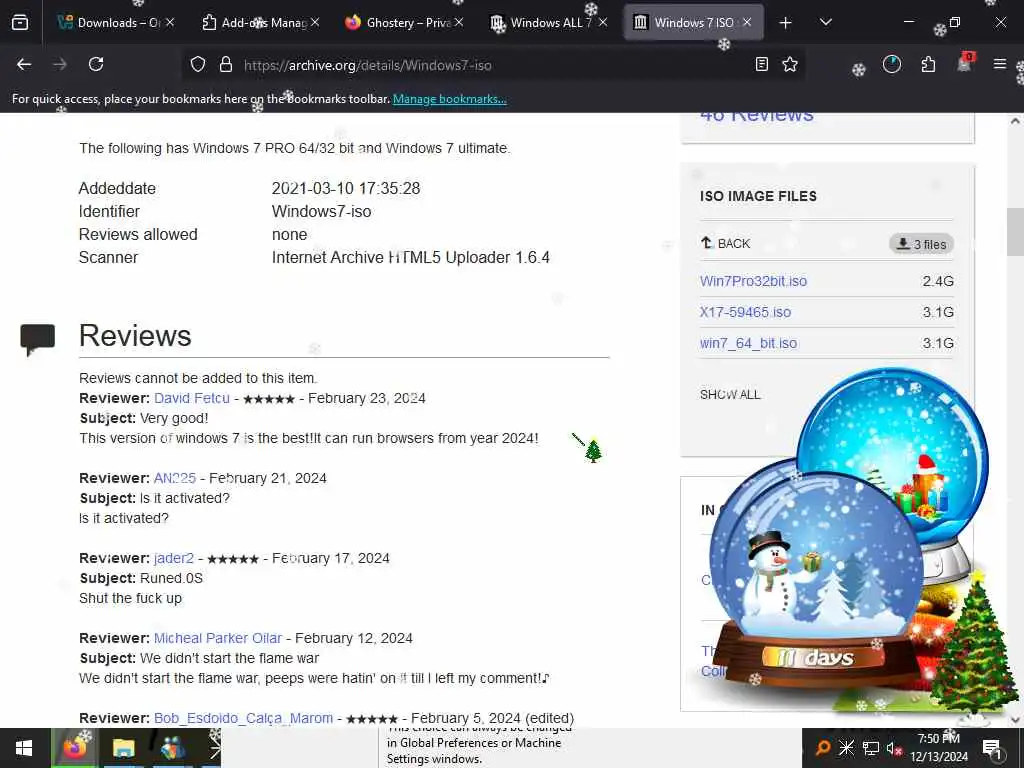Open the Windows Start menu
This screenshot has height=768, width=1024.
(x=24, y=748)
